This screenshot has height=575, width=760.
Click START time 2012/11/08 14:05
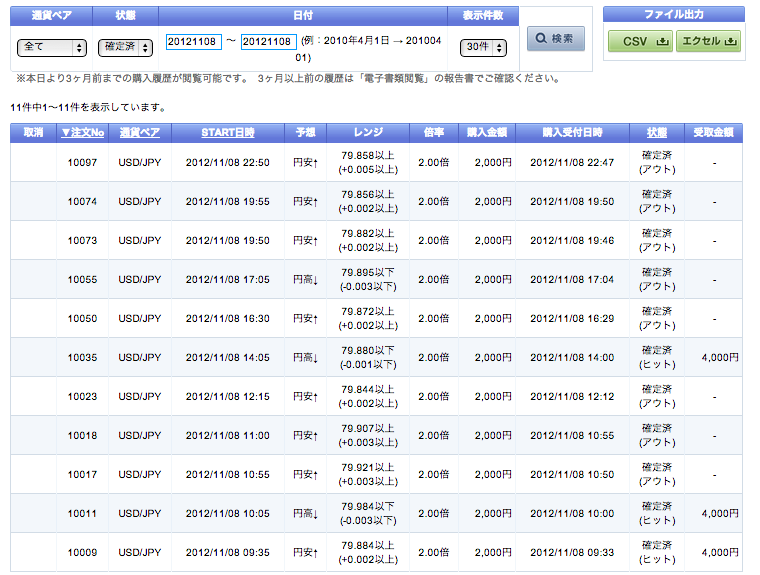(x=227, y=358)
